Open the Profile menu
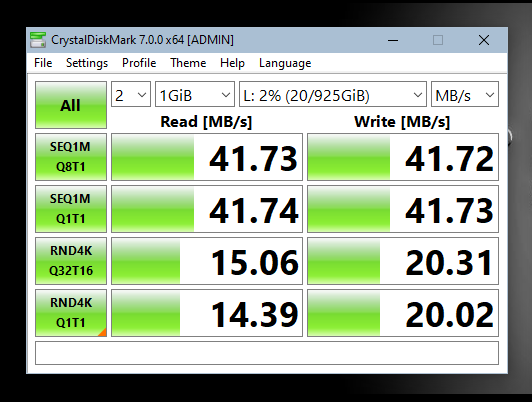 (x=139, y=63)
